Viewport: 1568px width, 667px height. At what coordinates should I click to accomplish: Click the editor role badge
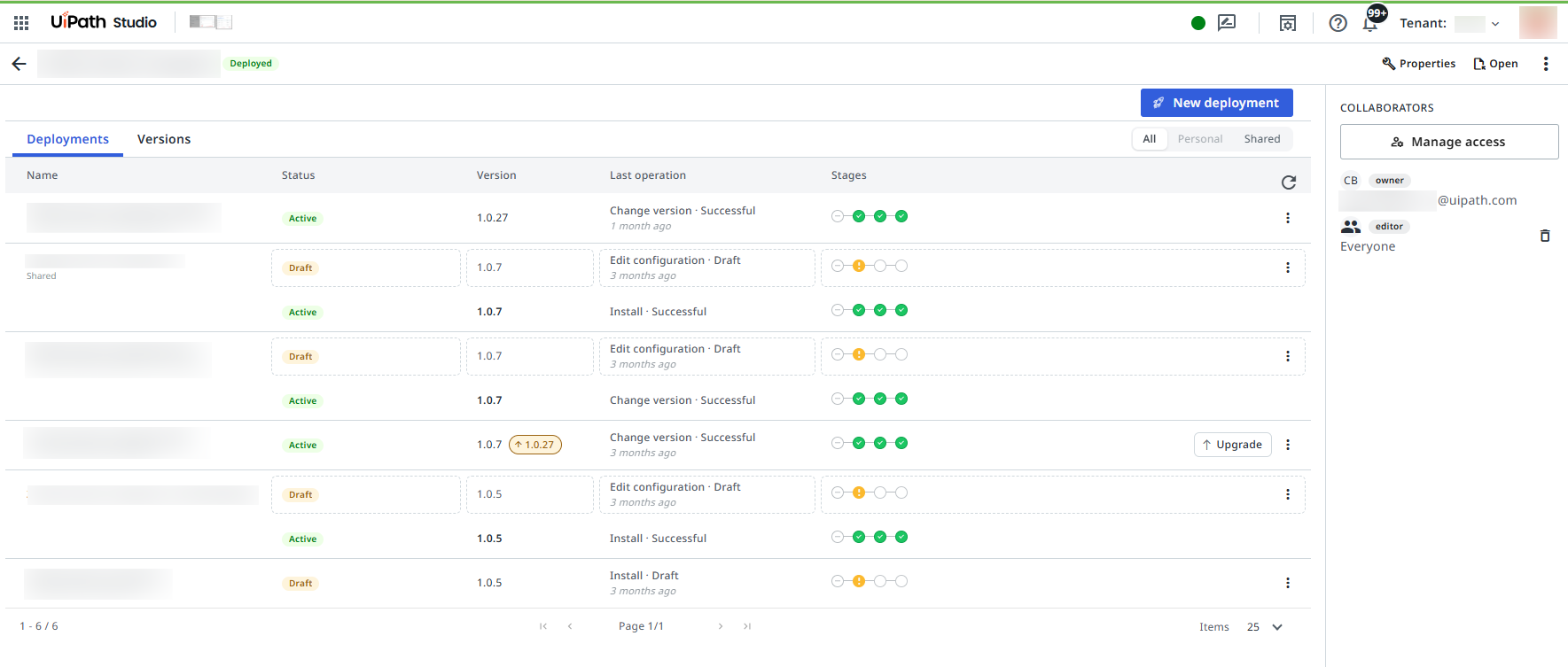pyautogui.click(x=1389, y=227)
